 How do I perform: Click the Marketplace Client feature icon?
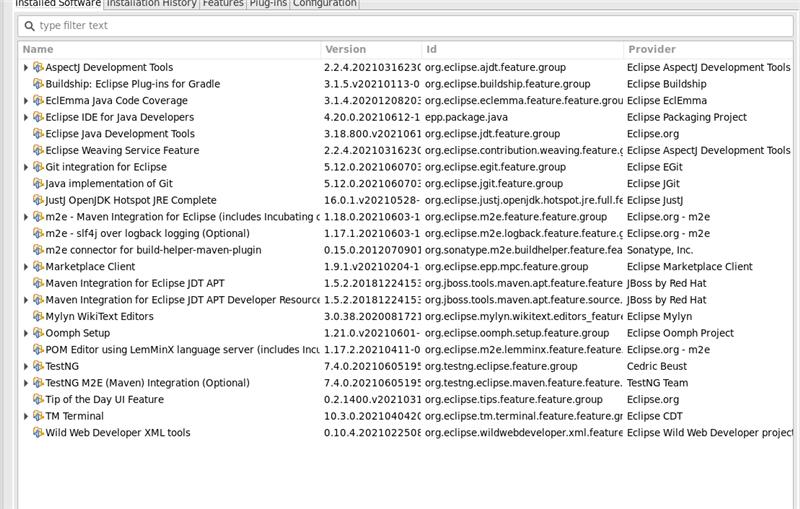[38, 266]
